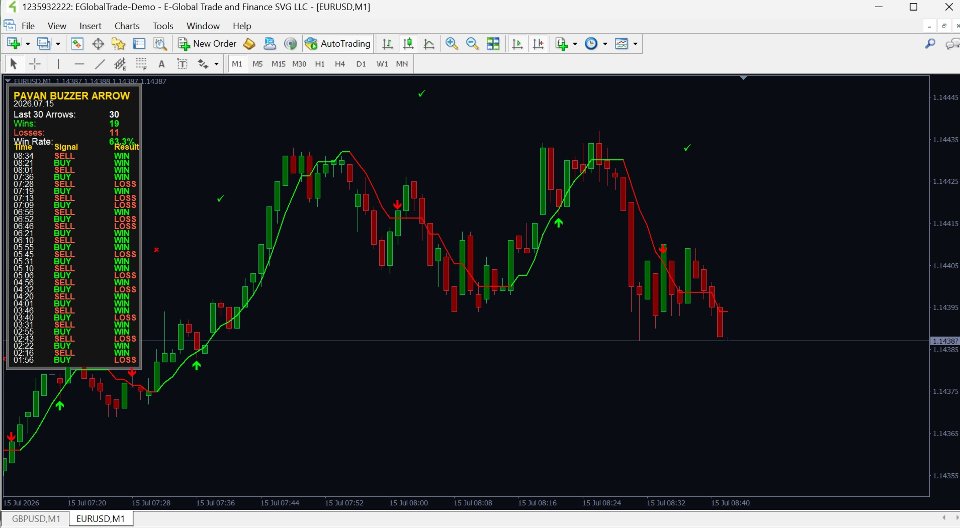This screenshot has height=528, width=960.
Task: Open the File menu
Action: (x=28, y=26)
